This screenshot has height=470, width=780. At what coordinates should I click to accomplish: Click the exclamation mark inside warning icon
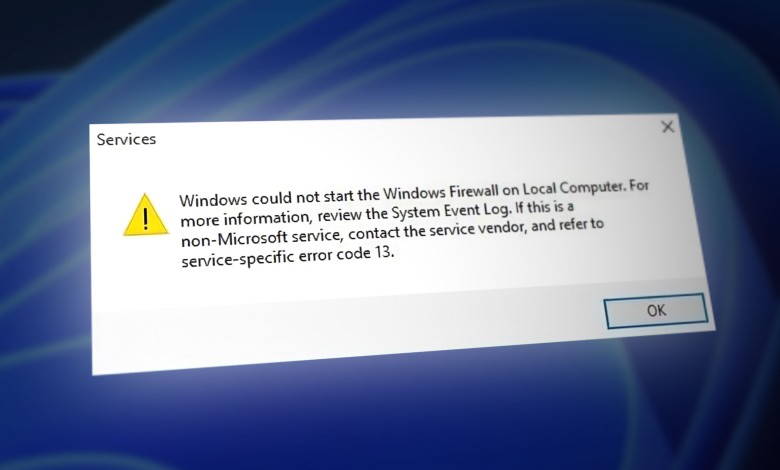(145, 218)
